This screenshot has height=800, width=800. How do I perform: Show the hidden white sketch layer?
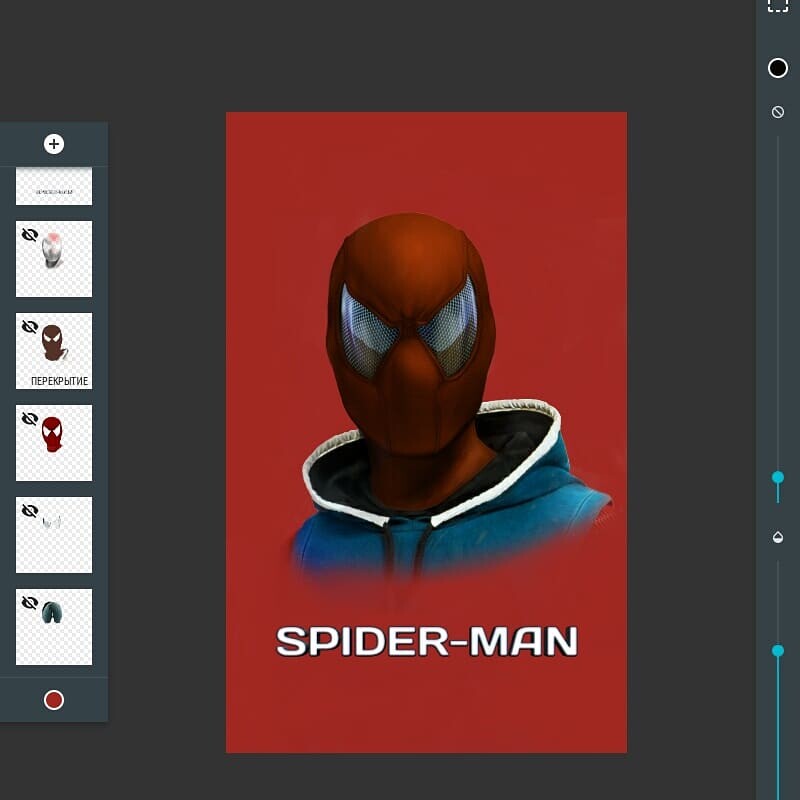[30, 511]
